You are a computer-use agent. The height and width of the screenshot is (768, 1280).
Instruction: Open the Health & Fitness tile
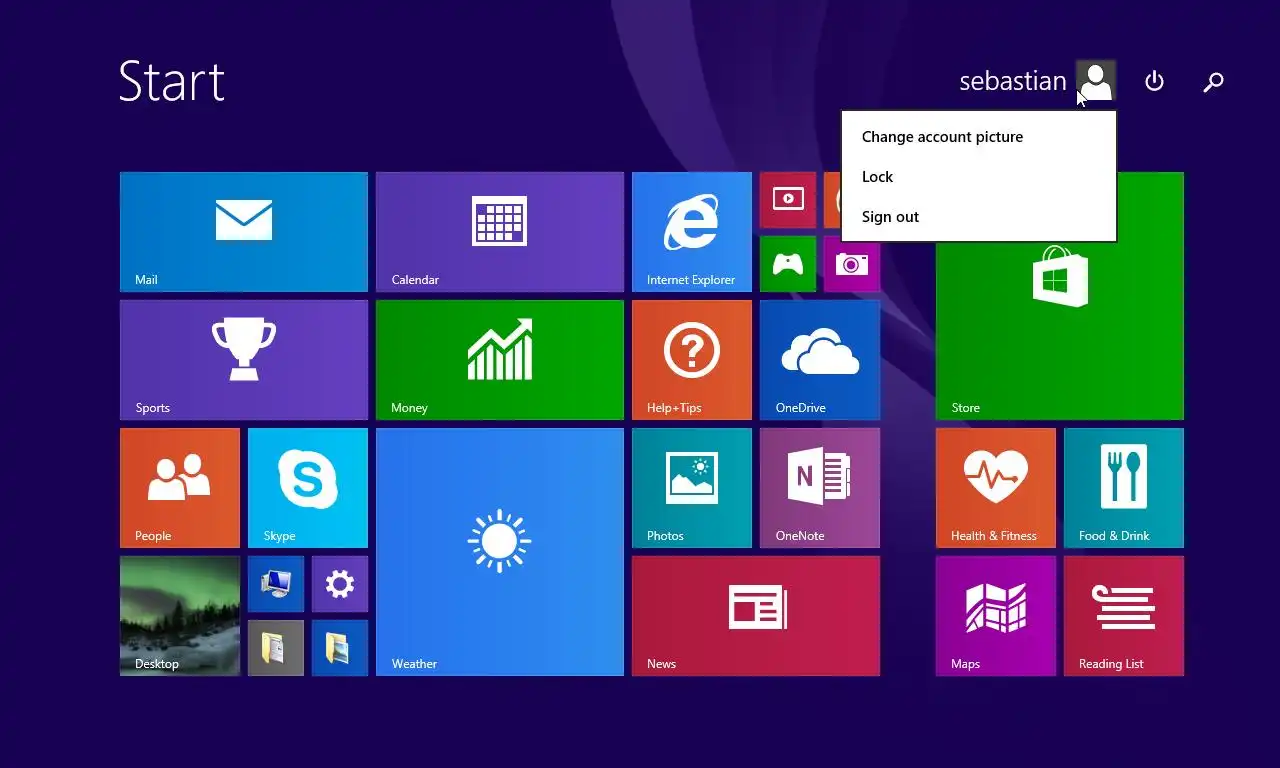(996, 488)
